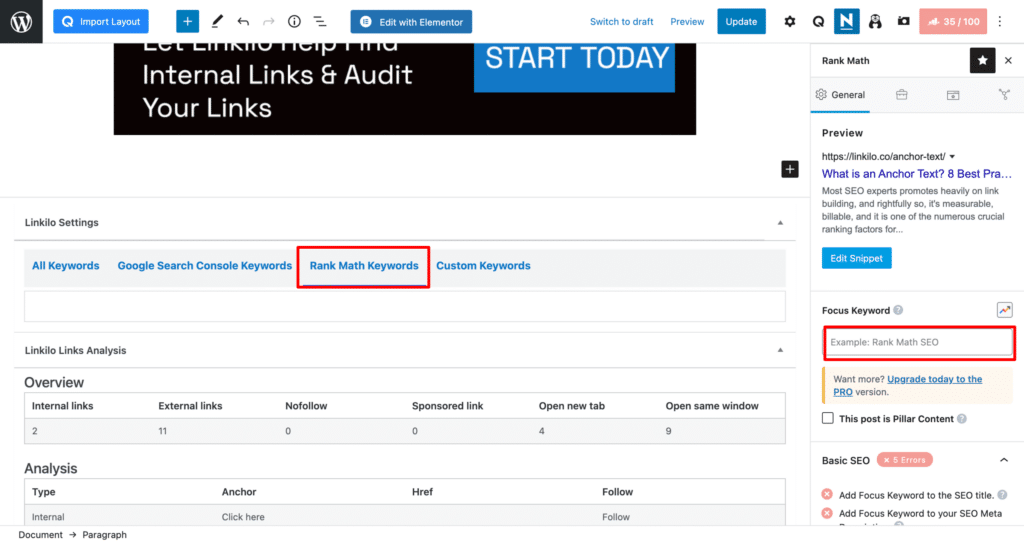
Task: Add a new block with plus toolbar icon
Action: point(187,22)
